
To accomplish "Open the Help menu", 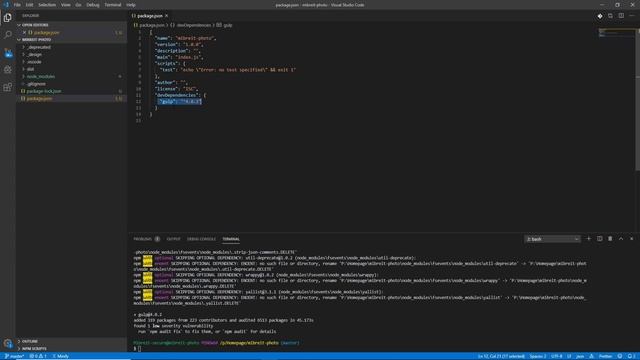I will pos(131,5).
